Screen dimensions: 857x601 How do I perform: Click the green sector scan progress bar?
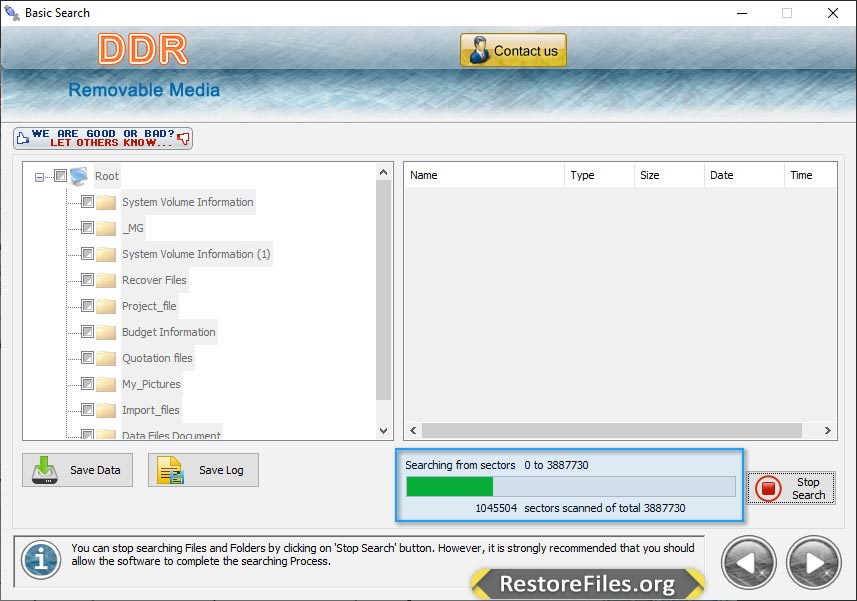[571, 486]
